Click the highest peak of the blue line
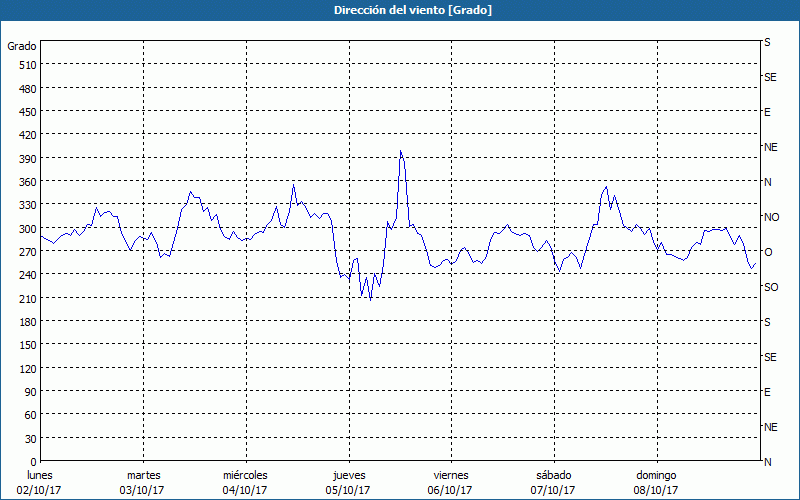The width and height of the screenshot is (800, 500). point(400,151)
